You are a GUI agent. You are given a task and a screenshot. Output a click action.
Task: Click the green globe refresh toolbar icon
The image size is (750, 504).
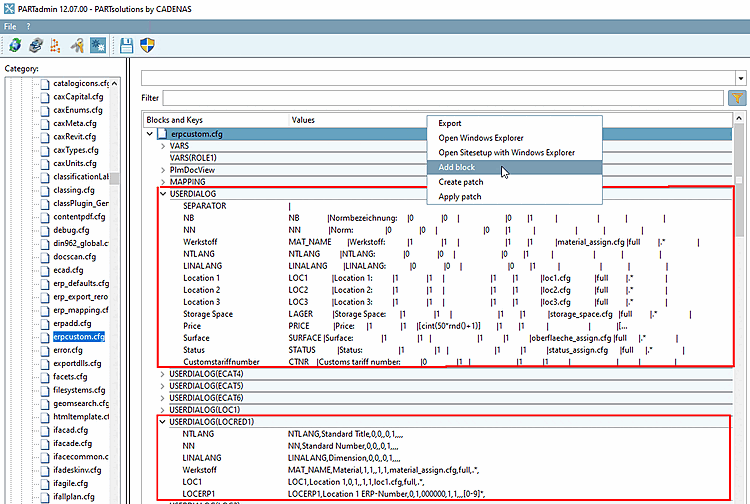click(15, 45)
